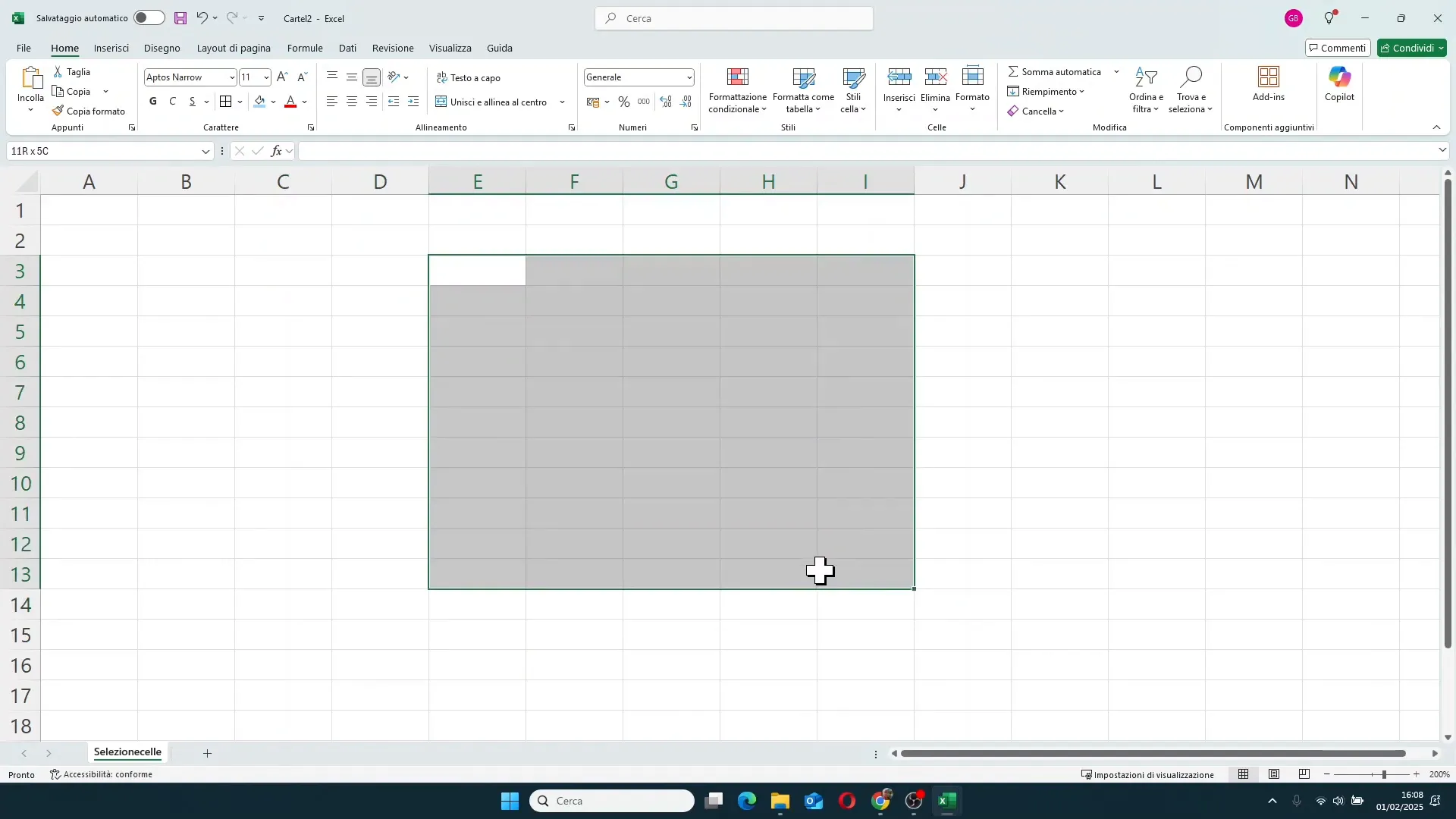Toggle Salvataggio automatico switch
Screen dimensions: 1456x819
(x=149, y=18)
